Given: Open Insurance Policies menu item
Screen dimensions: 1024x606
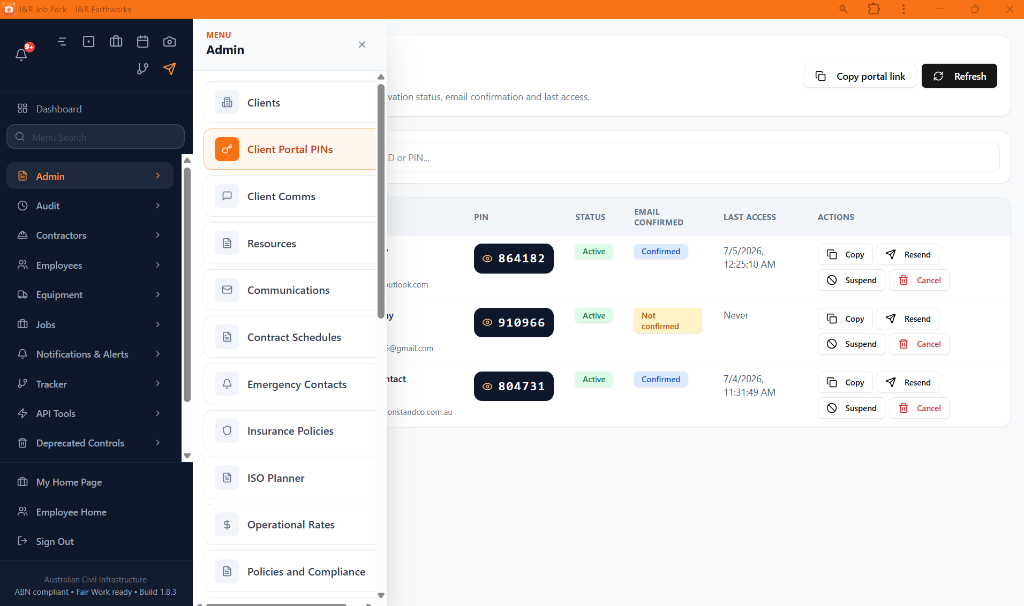Looking at the screenshot, I should tap(290, 431).
